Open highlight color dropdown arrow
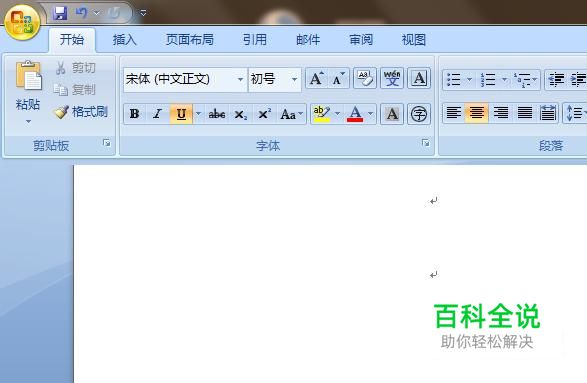 pyautogui.click(x=338, y=114)
